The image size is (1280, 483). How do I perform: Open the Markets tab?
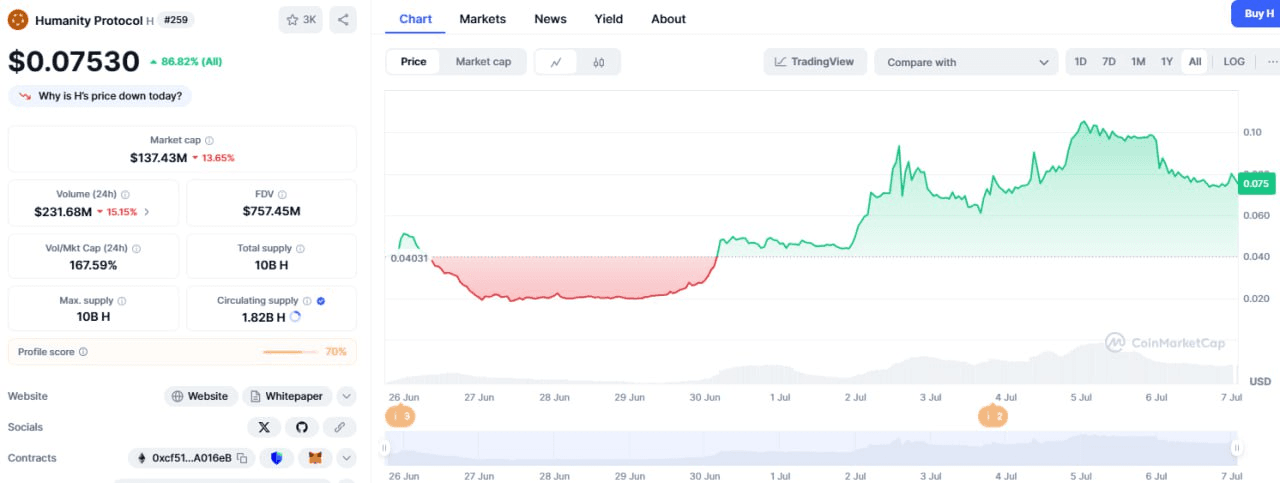[483, 19]
